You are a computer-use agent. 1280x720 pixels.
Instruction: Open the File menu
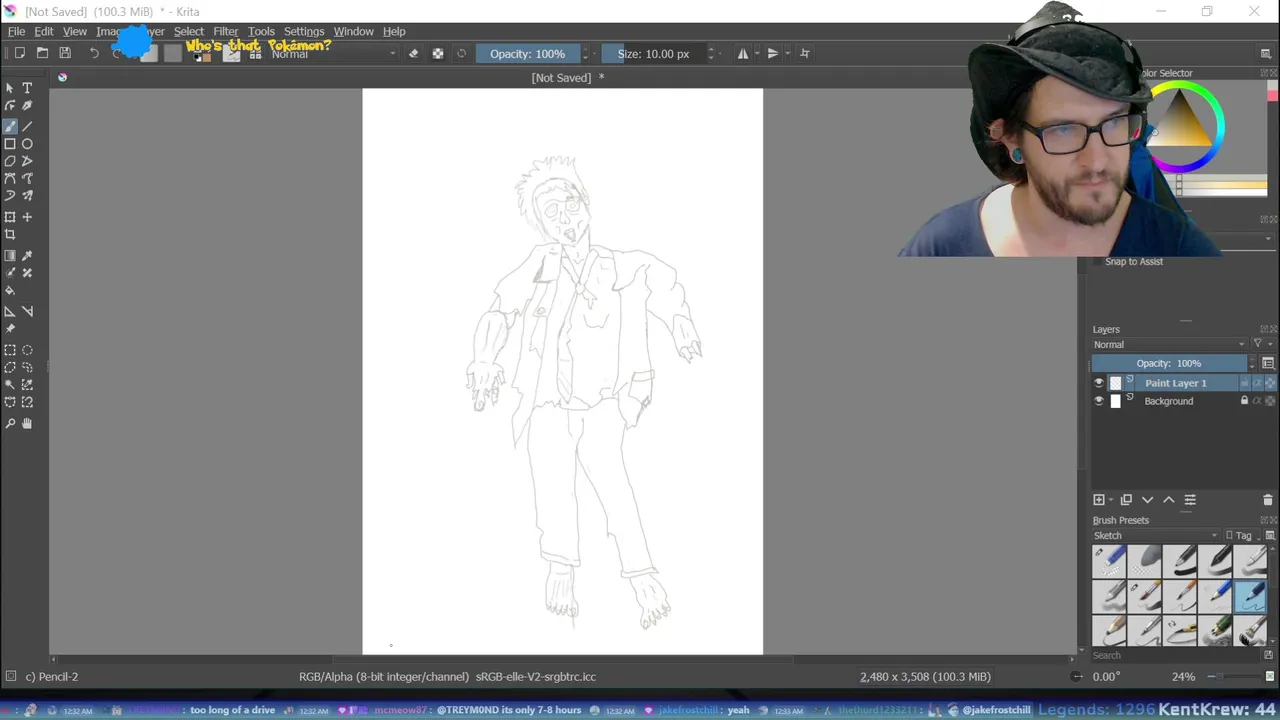point(17,31)
